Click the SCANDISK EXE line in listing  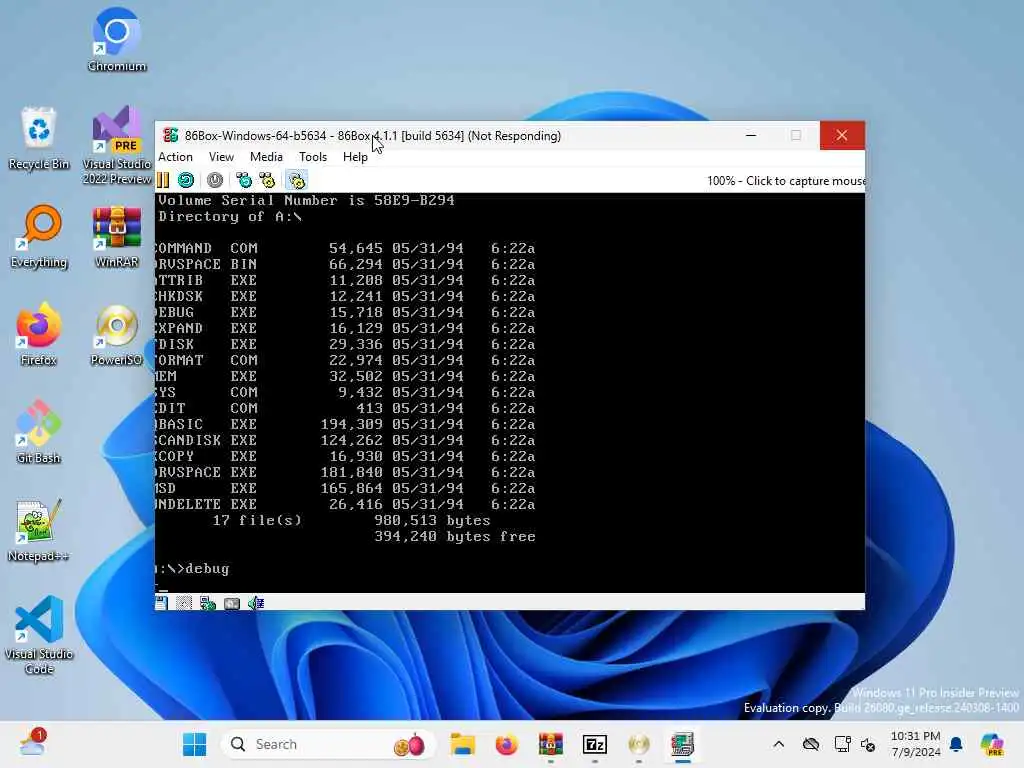click(345, 440)
